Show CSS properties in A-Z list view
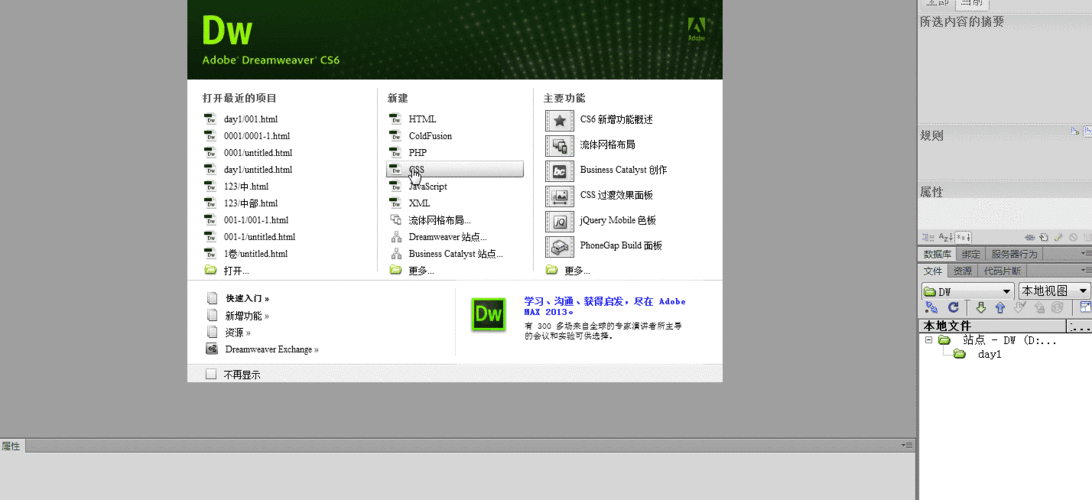The height and width of the screenshot is (500, 1092). [x=945, y=237]
